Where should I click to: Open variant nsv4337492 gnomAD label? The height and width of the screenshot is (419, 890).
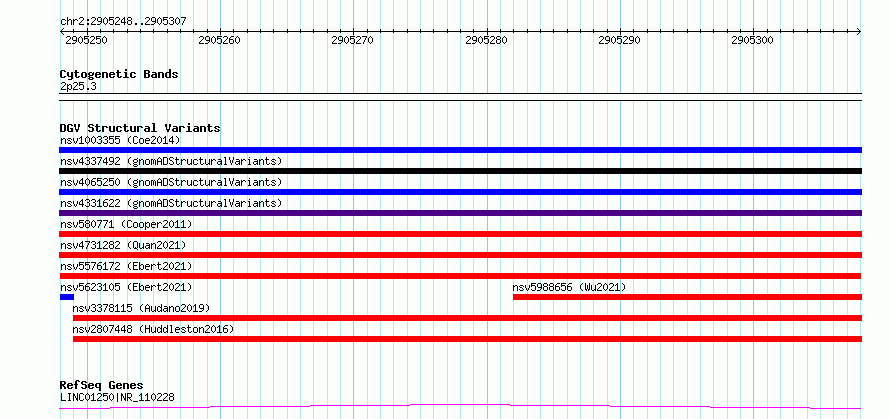(x=171, y=161)
